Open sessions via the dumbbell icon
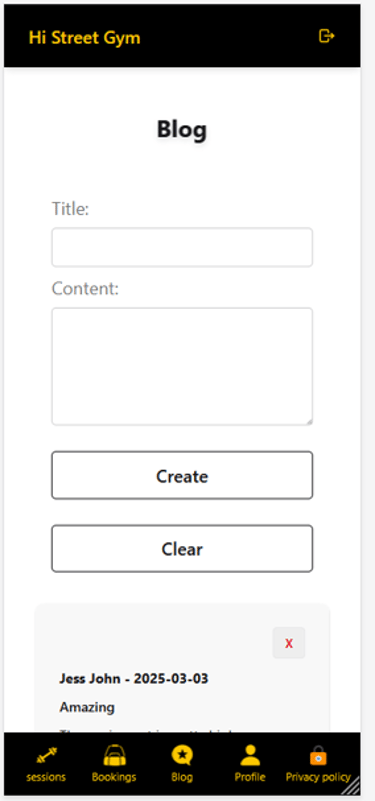375x801 pixels. tap(46, 756)
